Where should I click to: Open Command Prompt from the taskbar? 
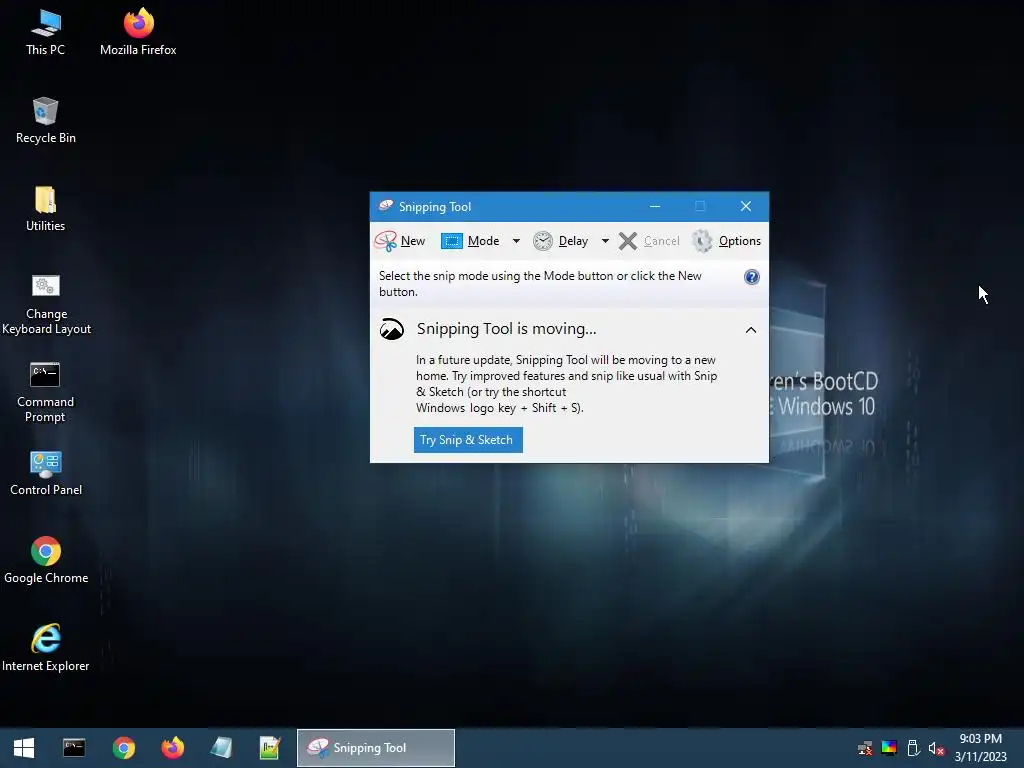(x=74, y=748)
